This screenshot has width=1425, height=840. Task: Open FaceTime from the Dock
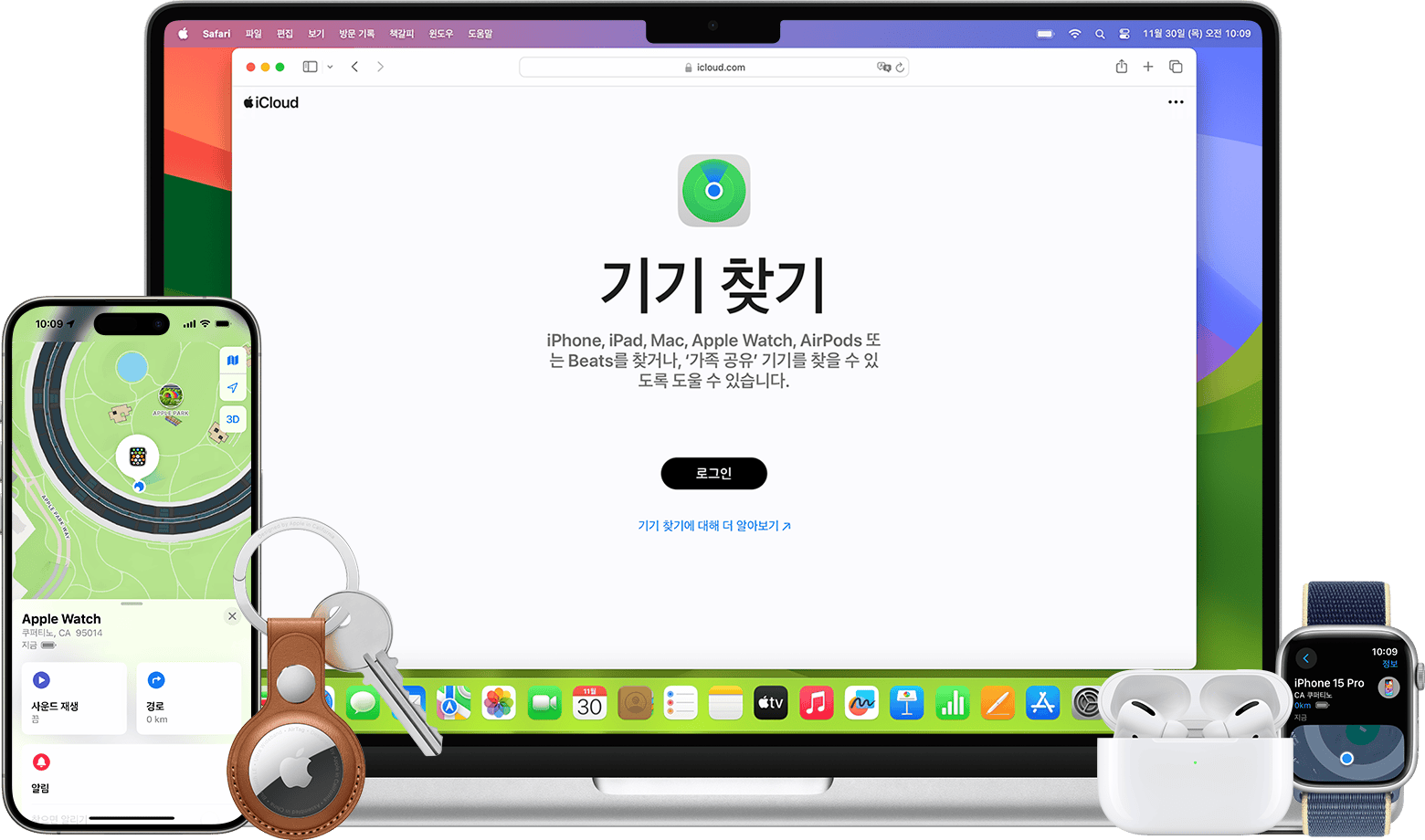coord(544,703)
